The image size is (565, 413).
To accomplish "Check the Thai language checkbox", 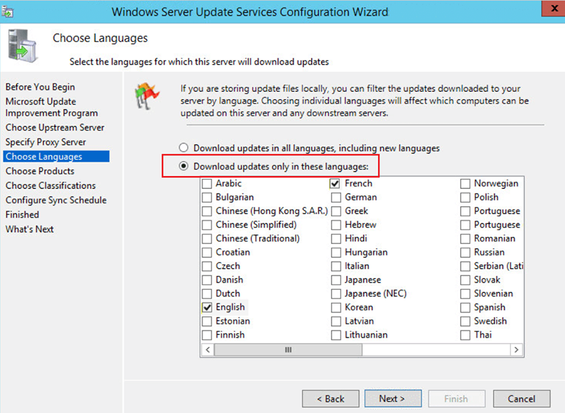I will click(x=465, y=335).
